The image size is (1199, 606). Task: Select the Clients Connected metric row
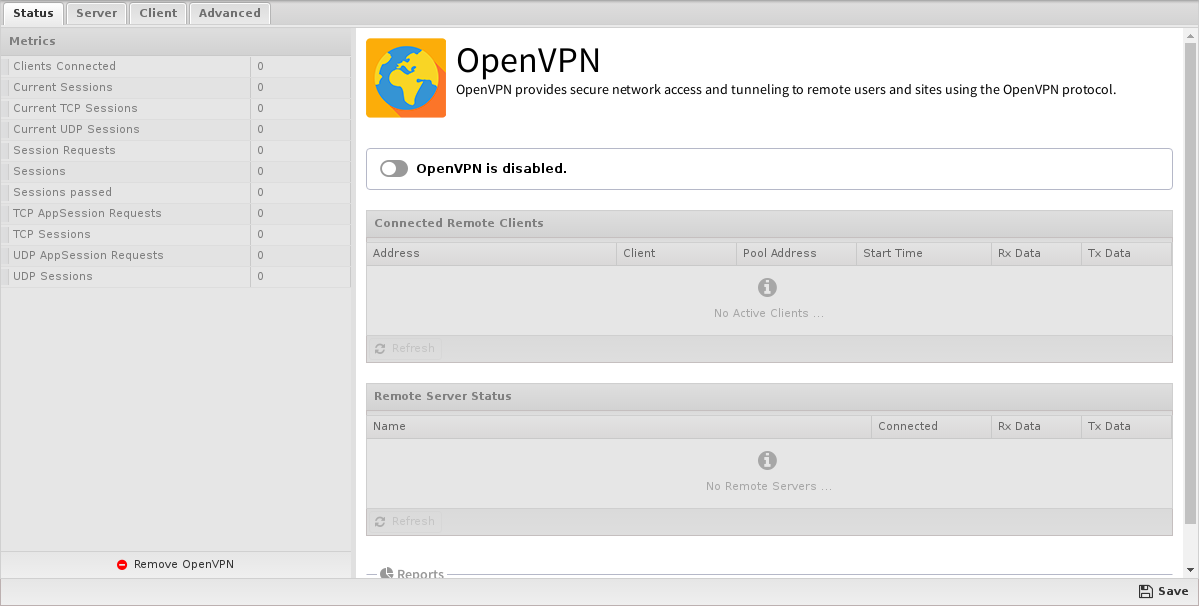[x=125, y=66]
